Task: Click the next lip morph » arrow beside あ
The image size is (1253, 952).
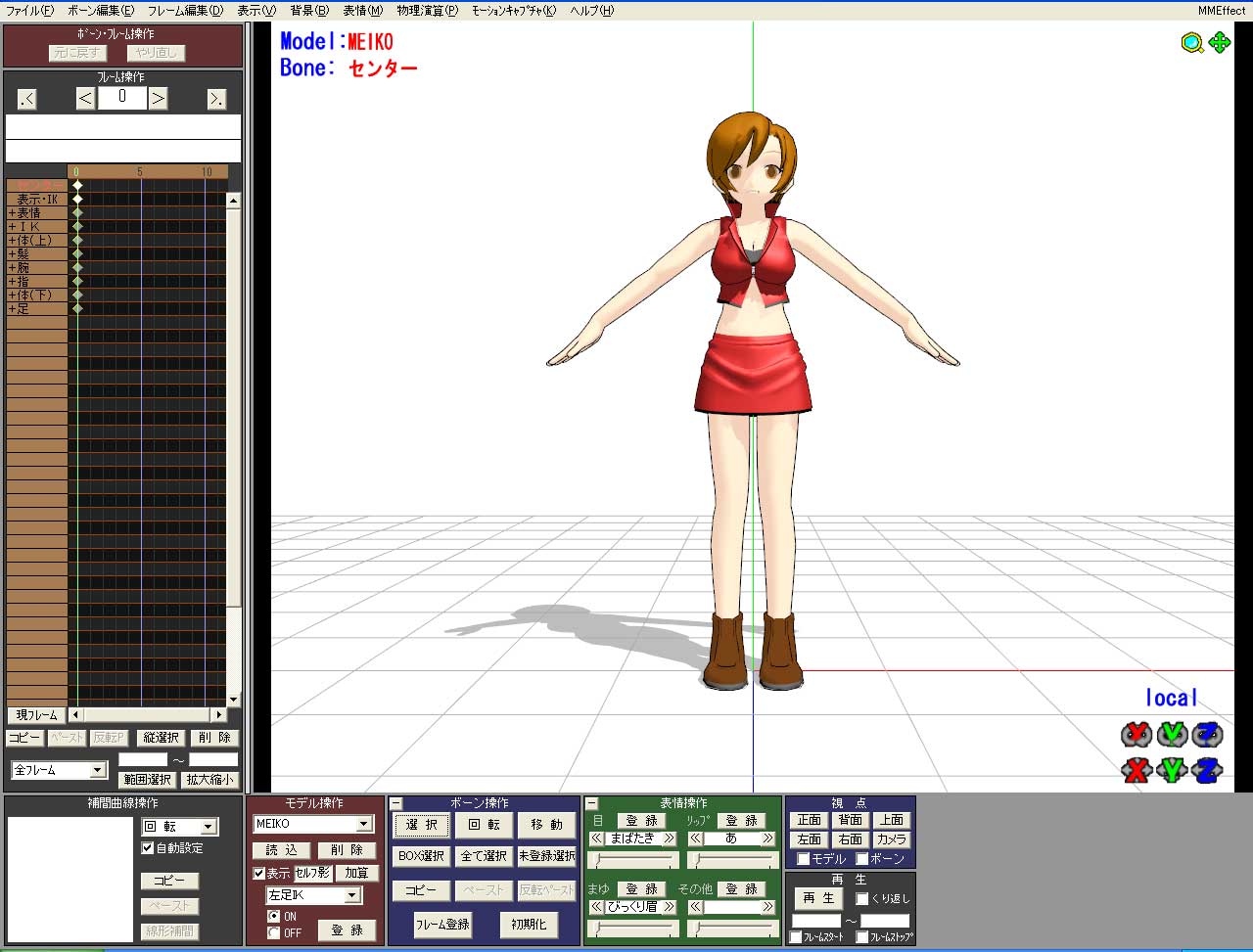Action: click(768, 839)
